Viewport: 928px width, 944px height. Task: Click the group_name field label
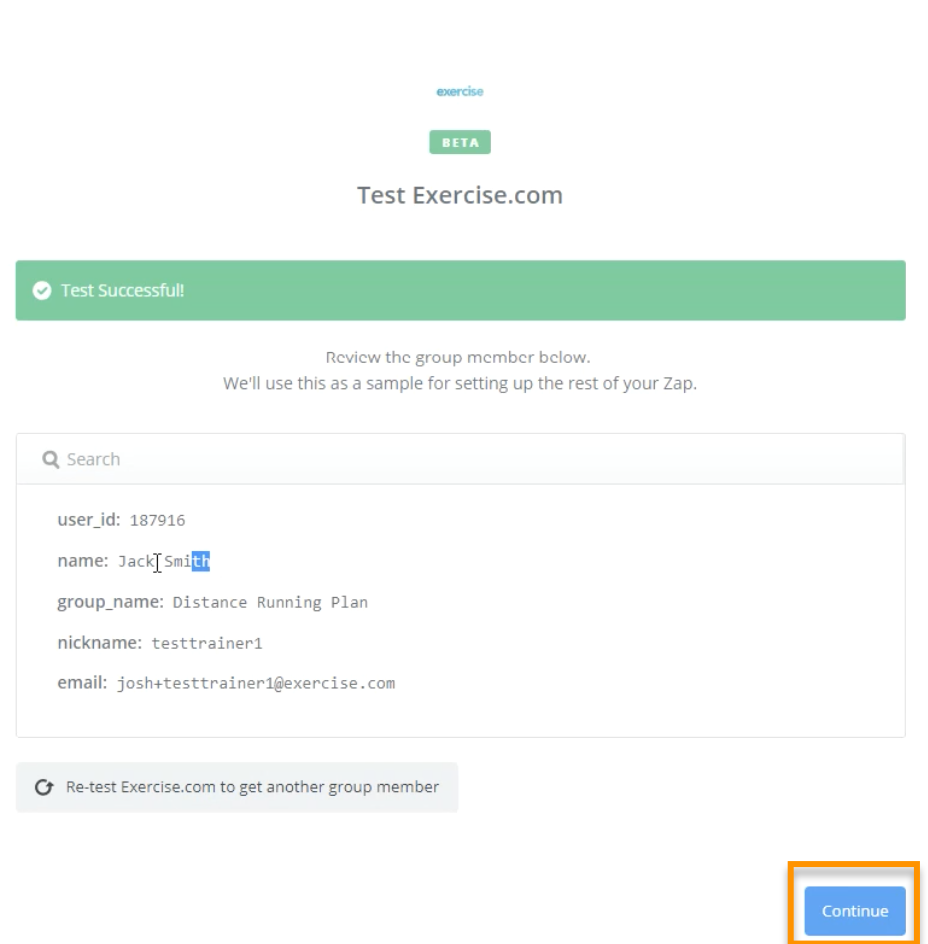(x=110, y=601)
